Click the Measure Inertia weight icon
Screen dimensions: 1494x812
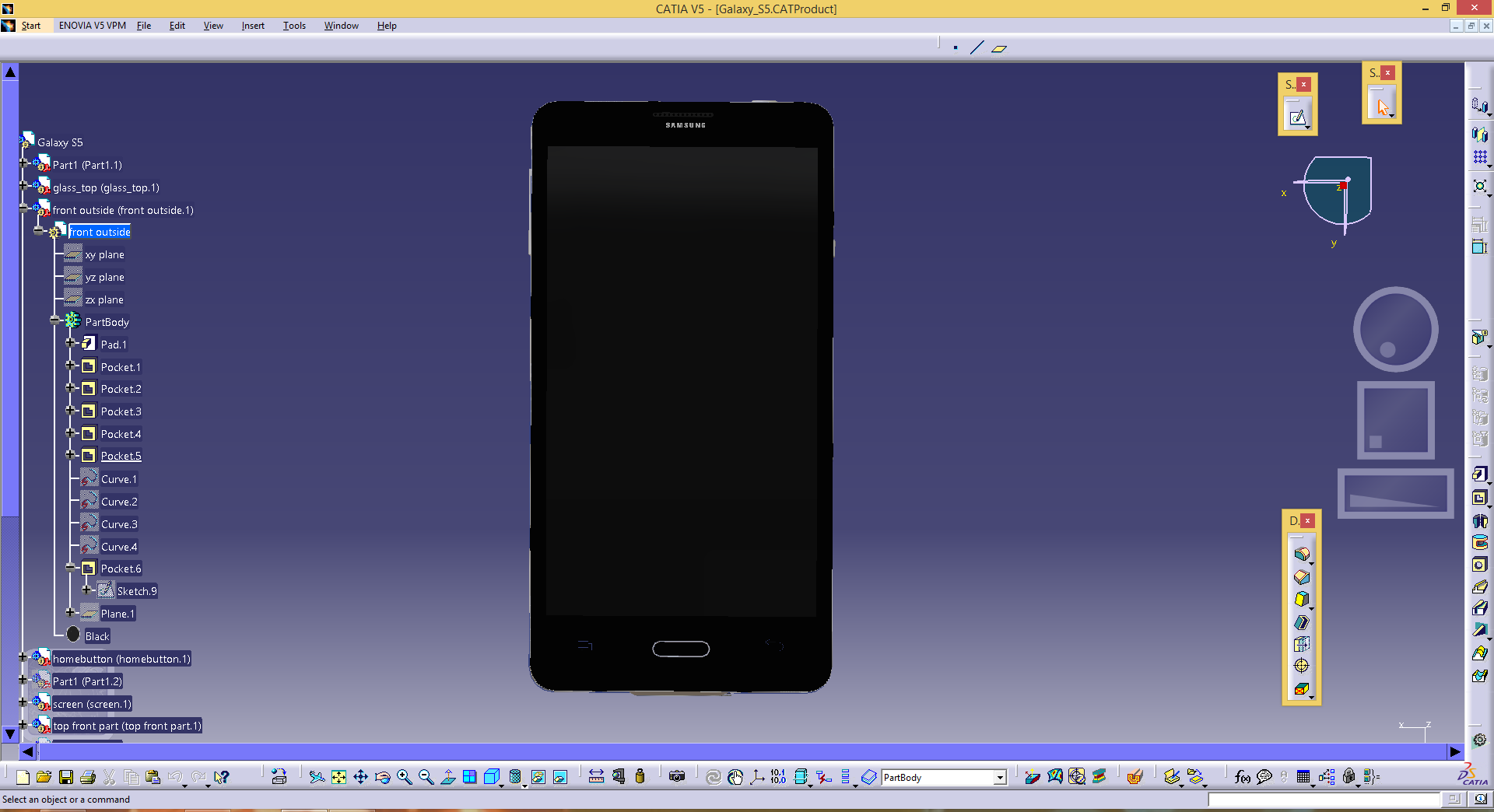[640, 777]
